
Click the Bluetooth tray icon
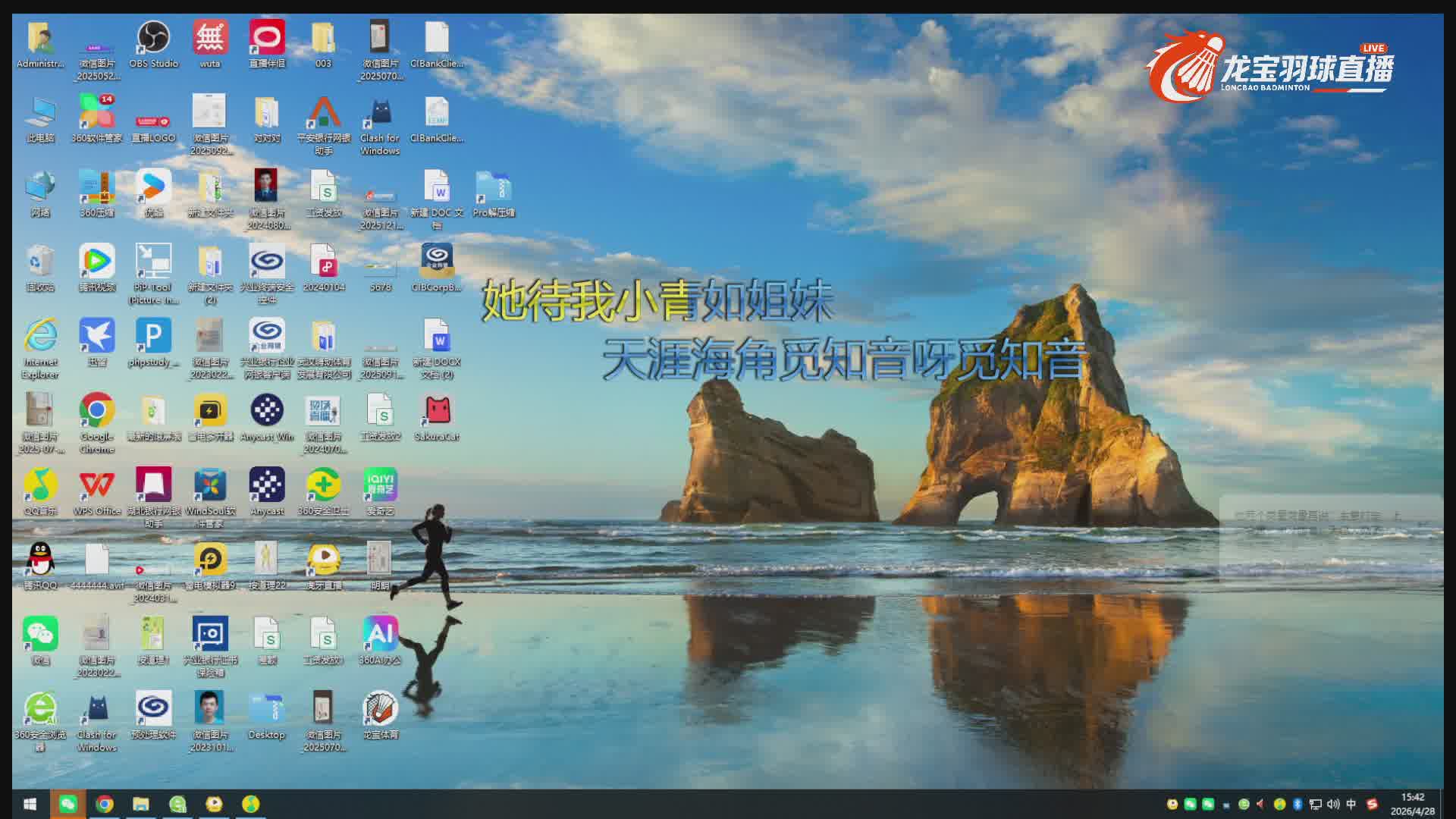click(x=1298, y=804)
